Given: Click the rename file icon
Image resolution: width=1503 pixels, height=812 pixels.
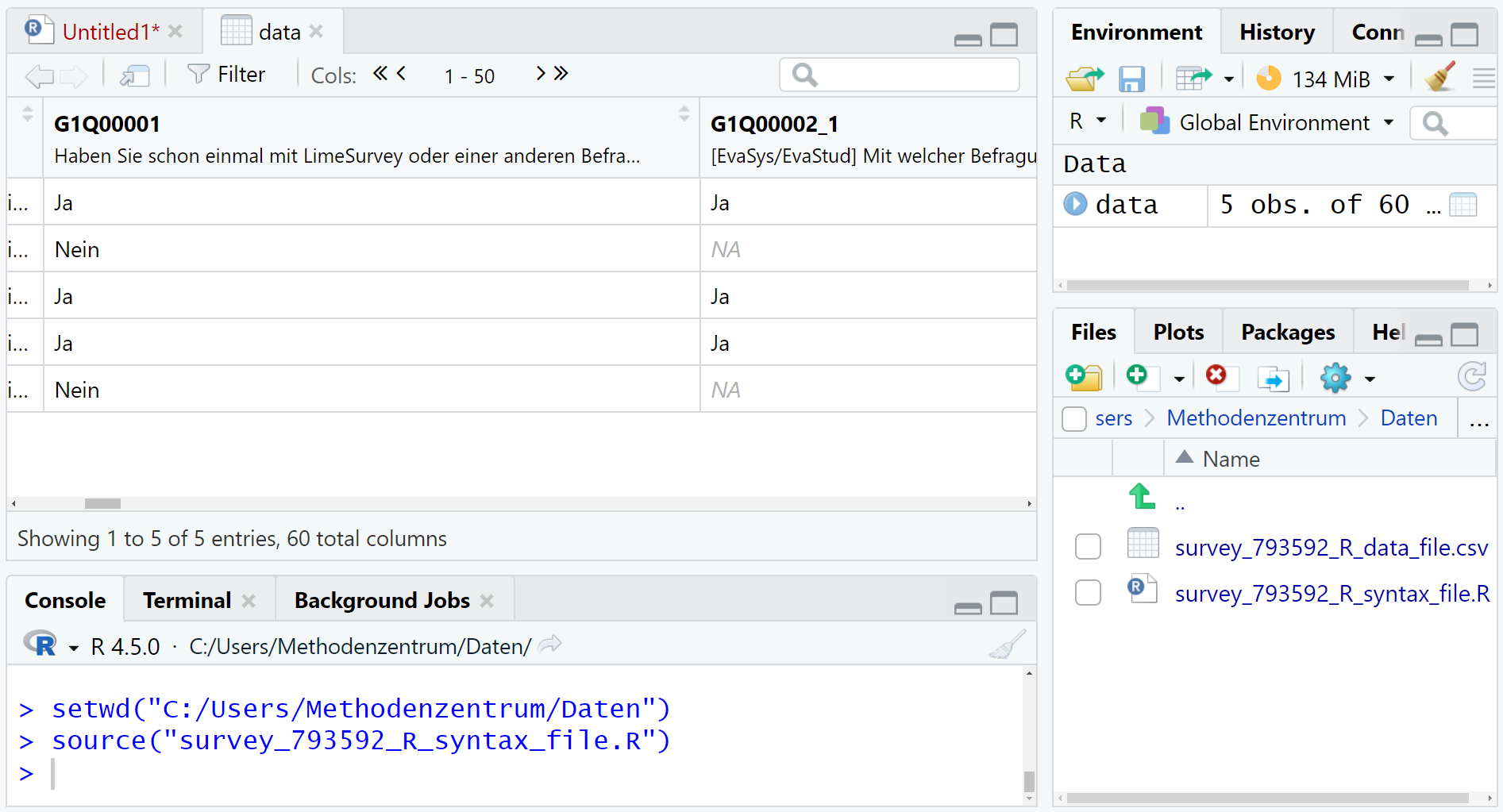Looking at the screenshot, I should [1274, 378].
